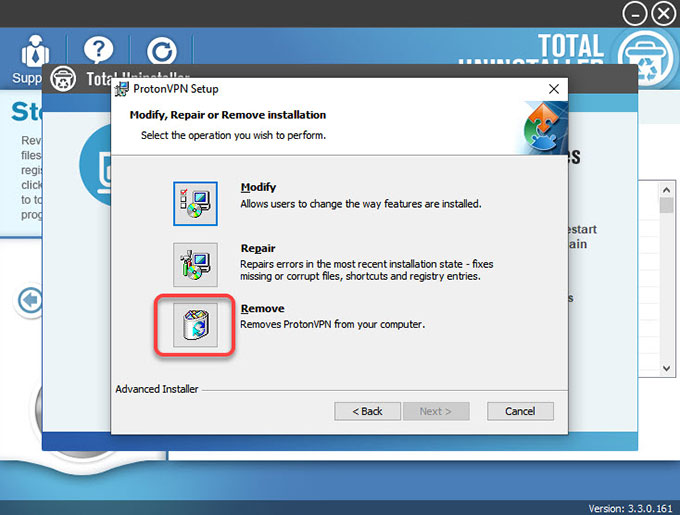Click the ProtonVPN Setup title bar icon

coord(121,89)
